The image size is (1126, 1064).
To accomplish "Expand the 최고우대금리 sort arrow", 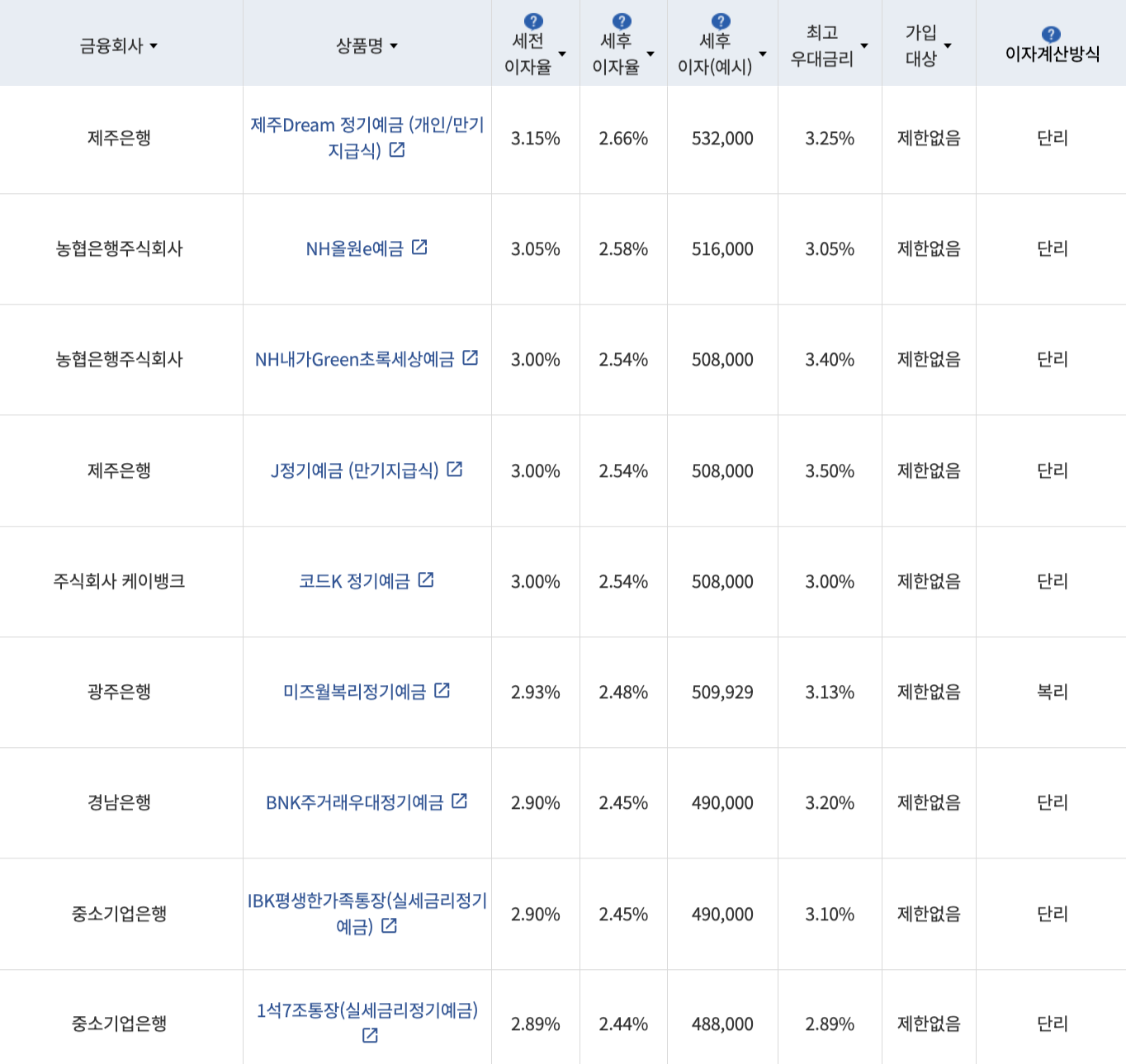I will (x=864, y=47).
